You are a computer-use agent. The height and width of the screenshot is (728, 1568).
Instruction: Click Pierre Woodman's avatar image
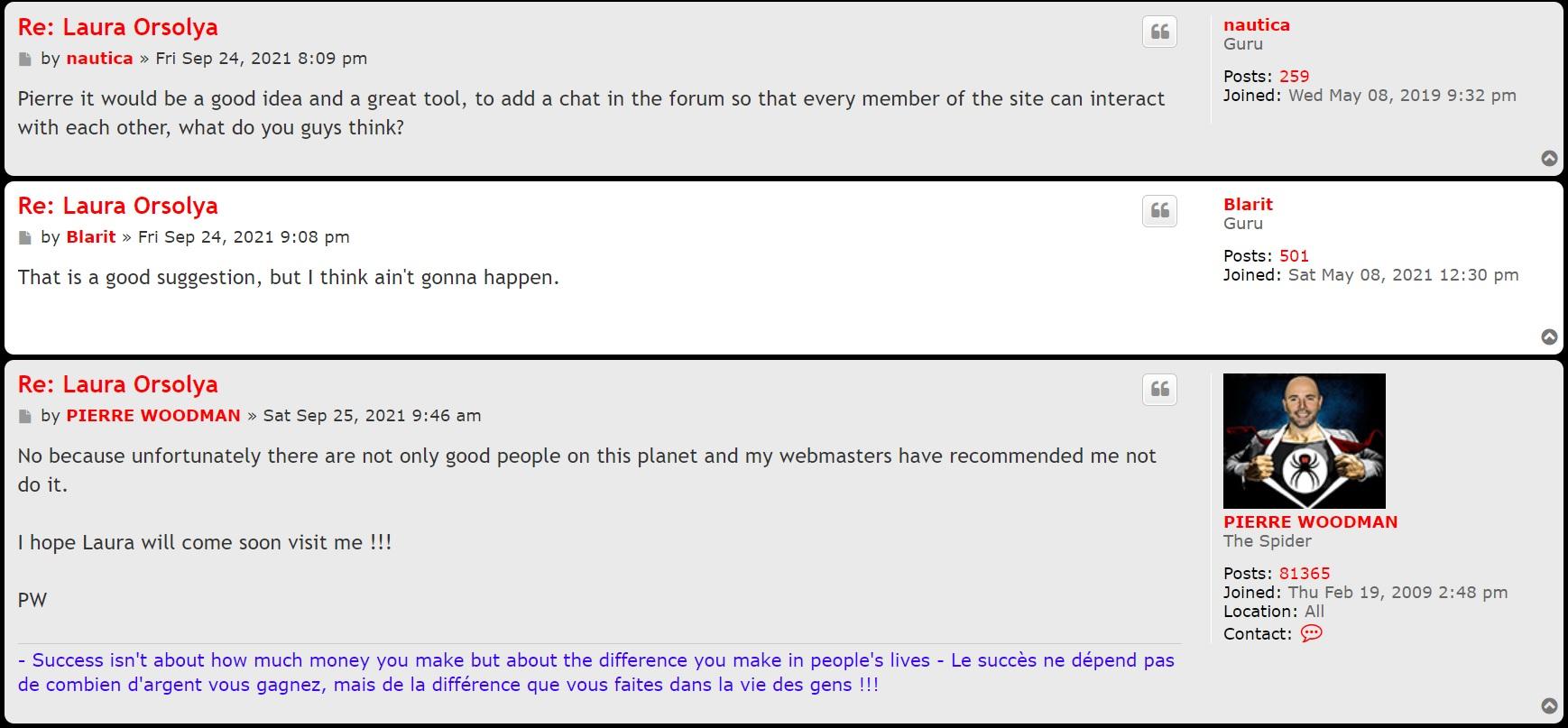coord(1304,441)
